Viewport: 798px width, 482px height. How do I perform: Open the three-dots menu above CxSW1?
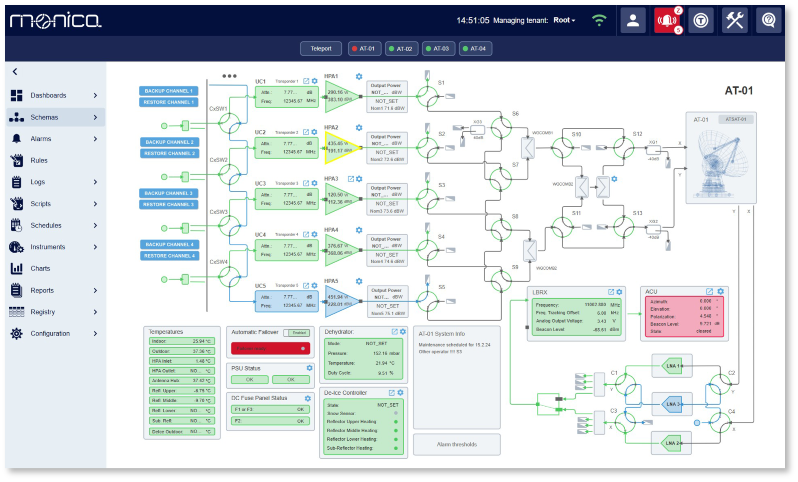point(229,76)
